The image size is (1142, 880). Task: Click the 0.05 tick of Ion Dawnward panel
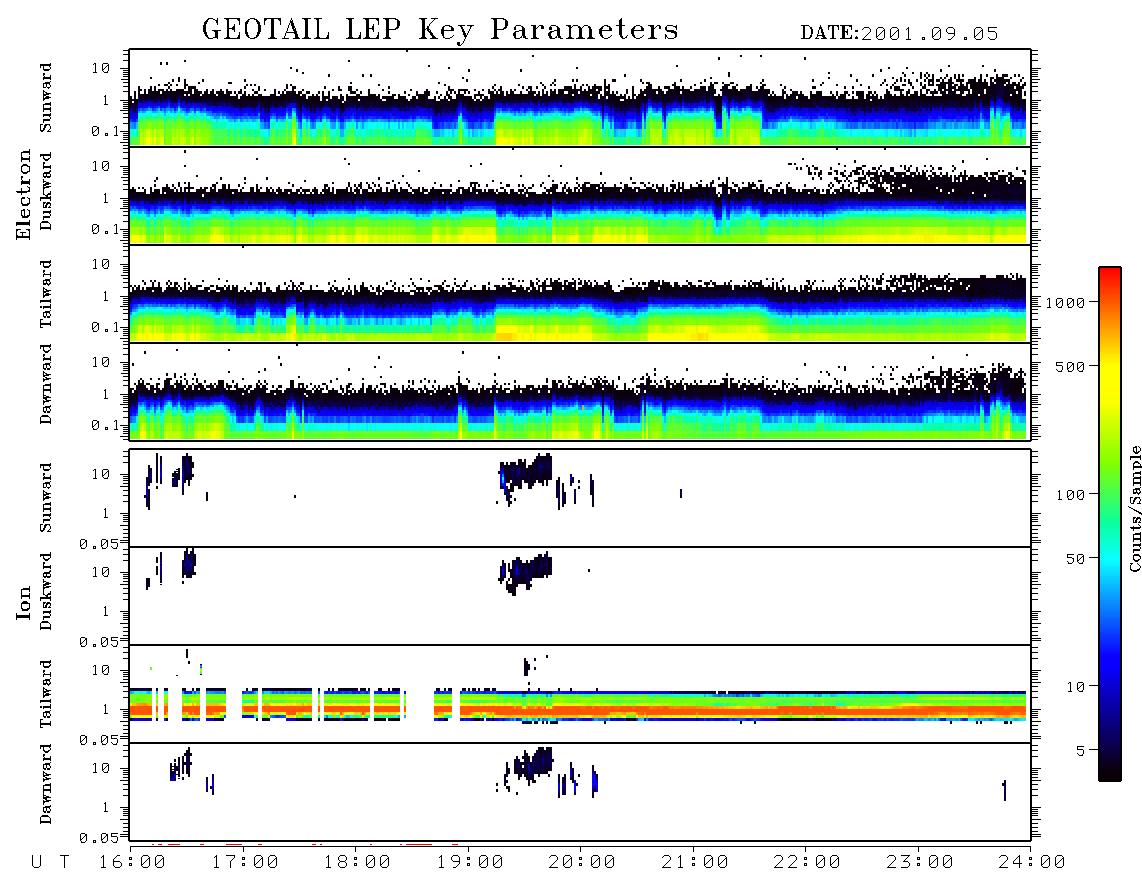point(99,838)
